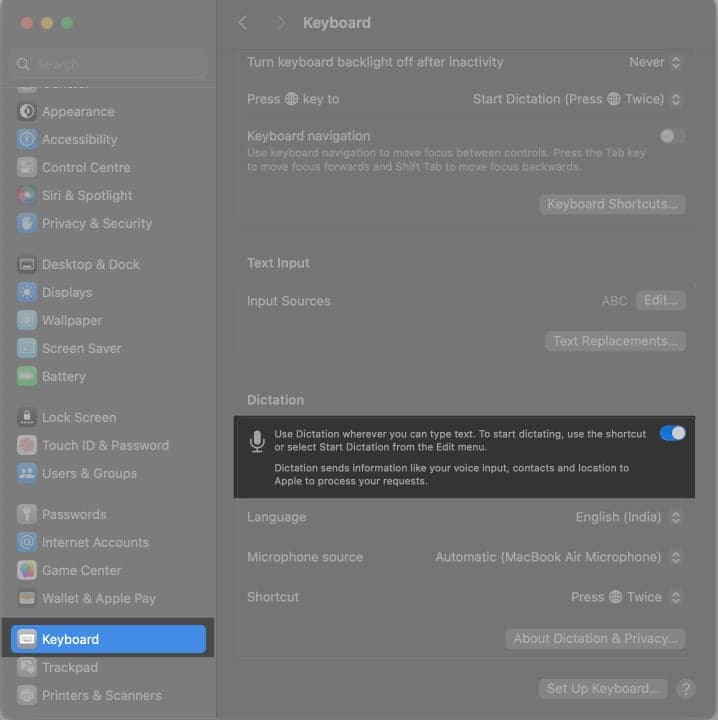The width and height of the screenshot is (718, 720).
Task: Click the Wallpaper icon in sidebar
Action: (x=27, y=321)
